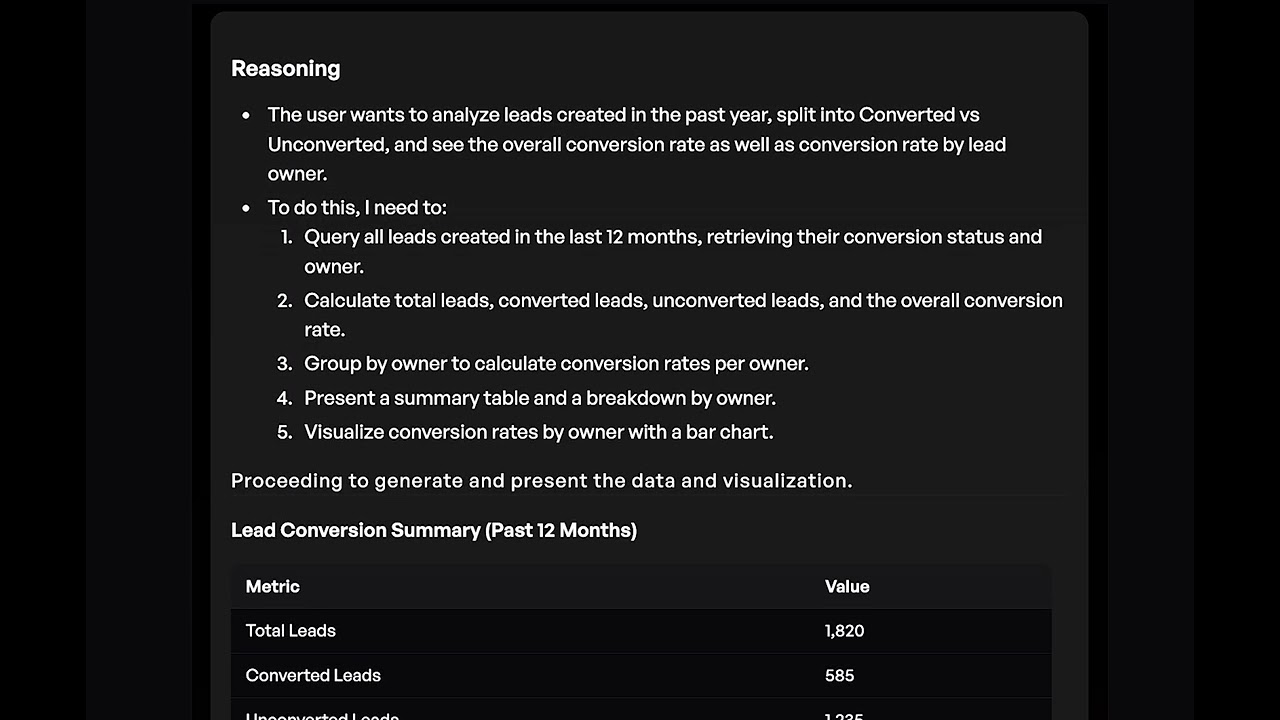
Task: Click step 2 about calculating total leads
Action: tap(683, 315)
